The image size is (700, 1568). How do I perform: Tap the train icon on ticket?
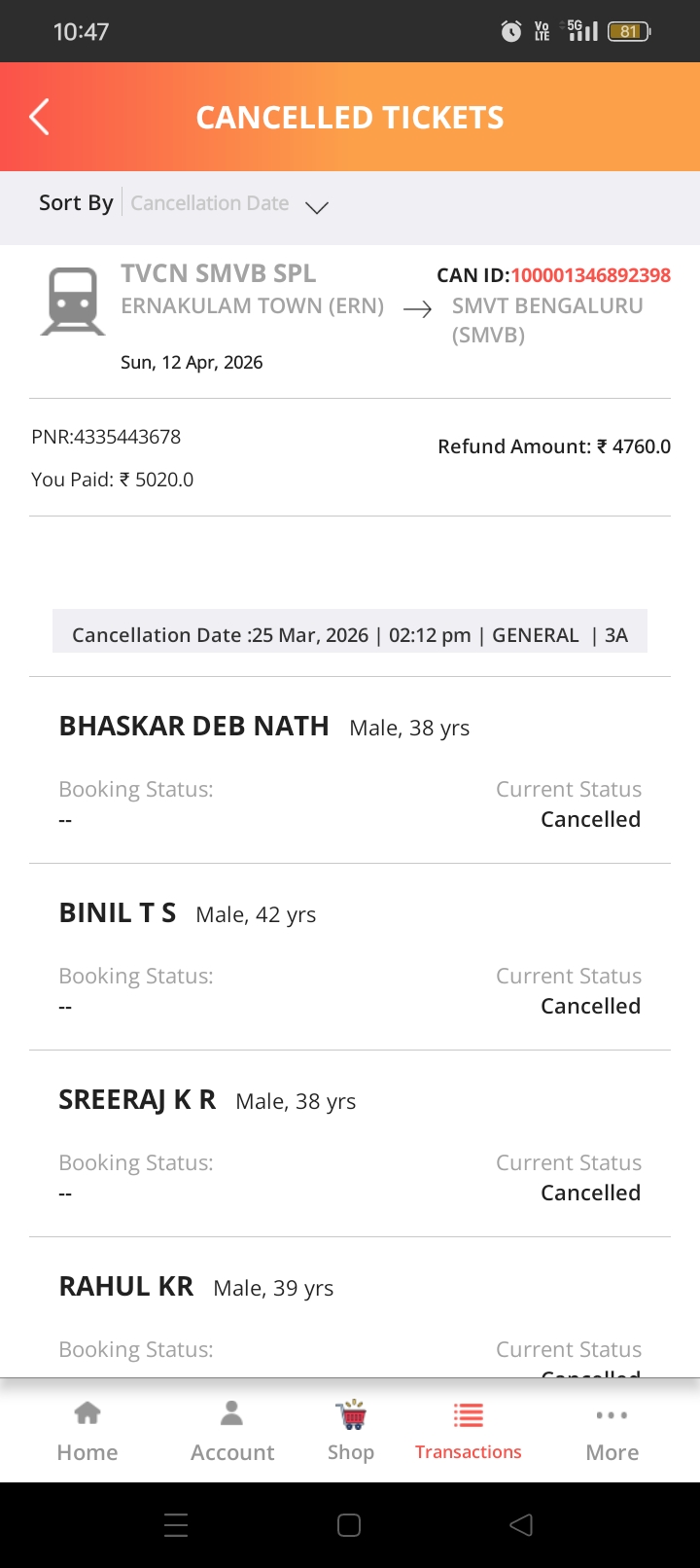click(x=73, y=302)
